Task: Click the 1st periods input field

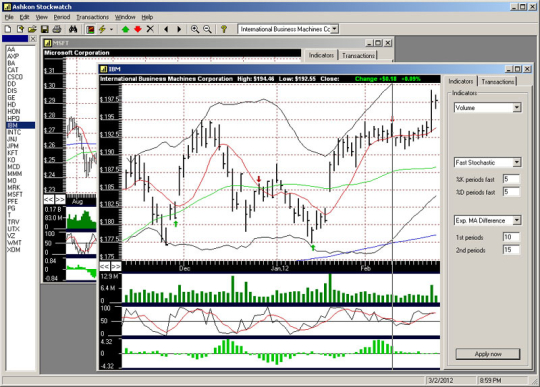Action: (511, 237)
